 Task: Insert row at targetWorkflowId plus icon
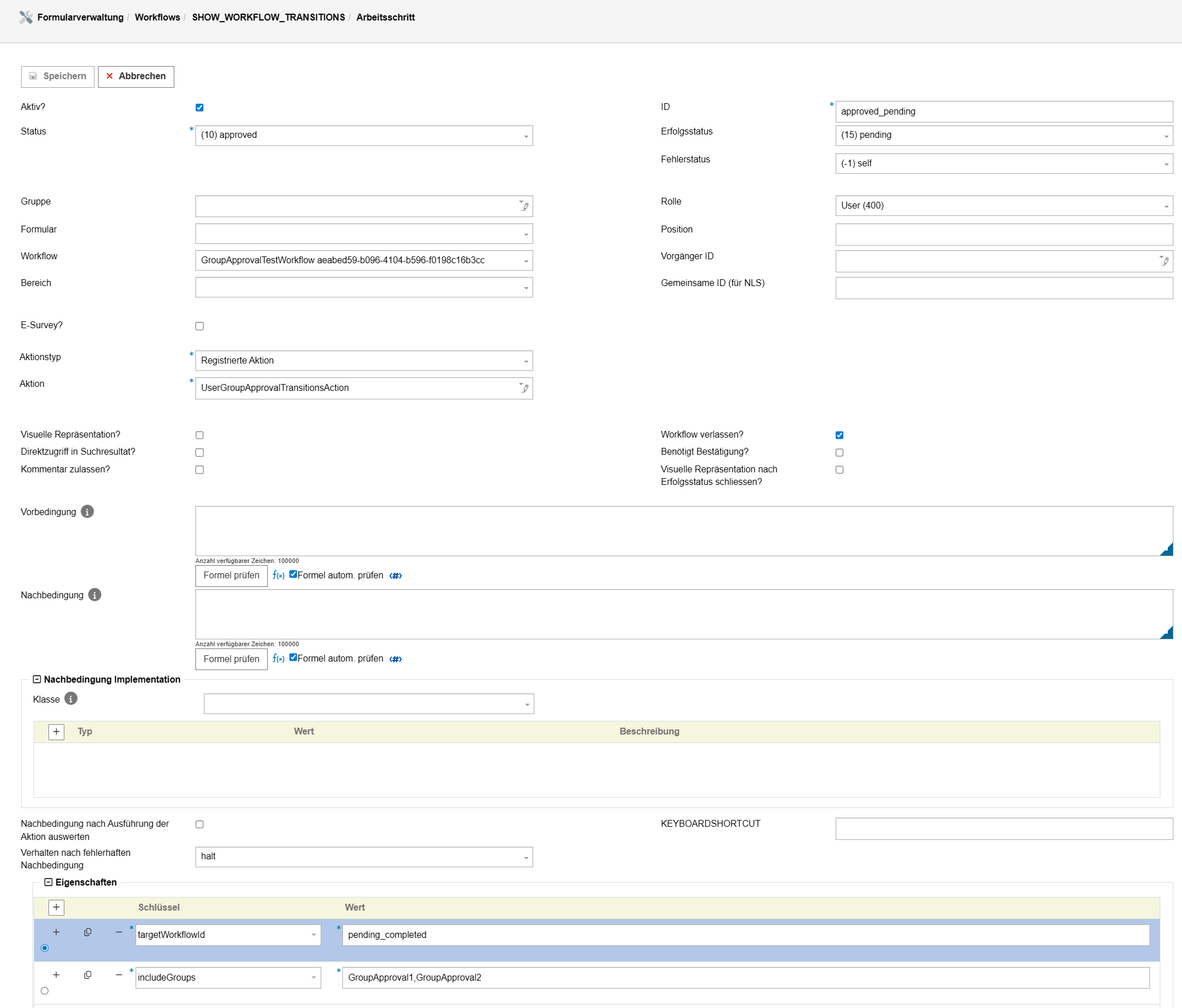56,932
